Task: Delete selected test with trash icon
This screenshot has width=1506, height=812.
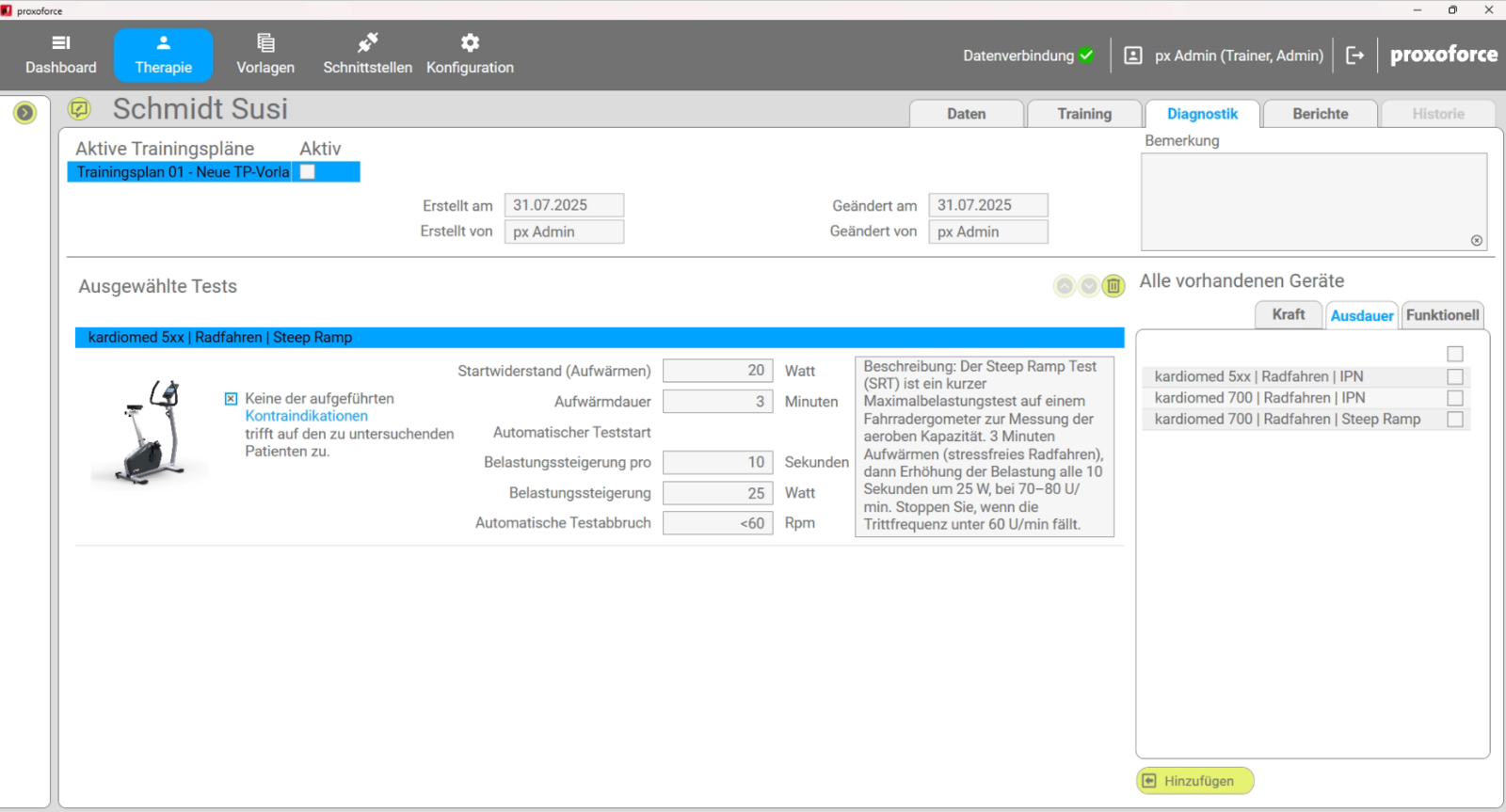Action: (x=1113, y=286)
